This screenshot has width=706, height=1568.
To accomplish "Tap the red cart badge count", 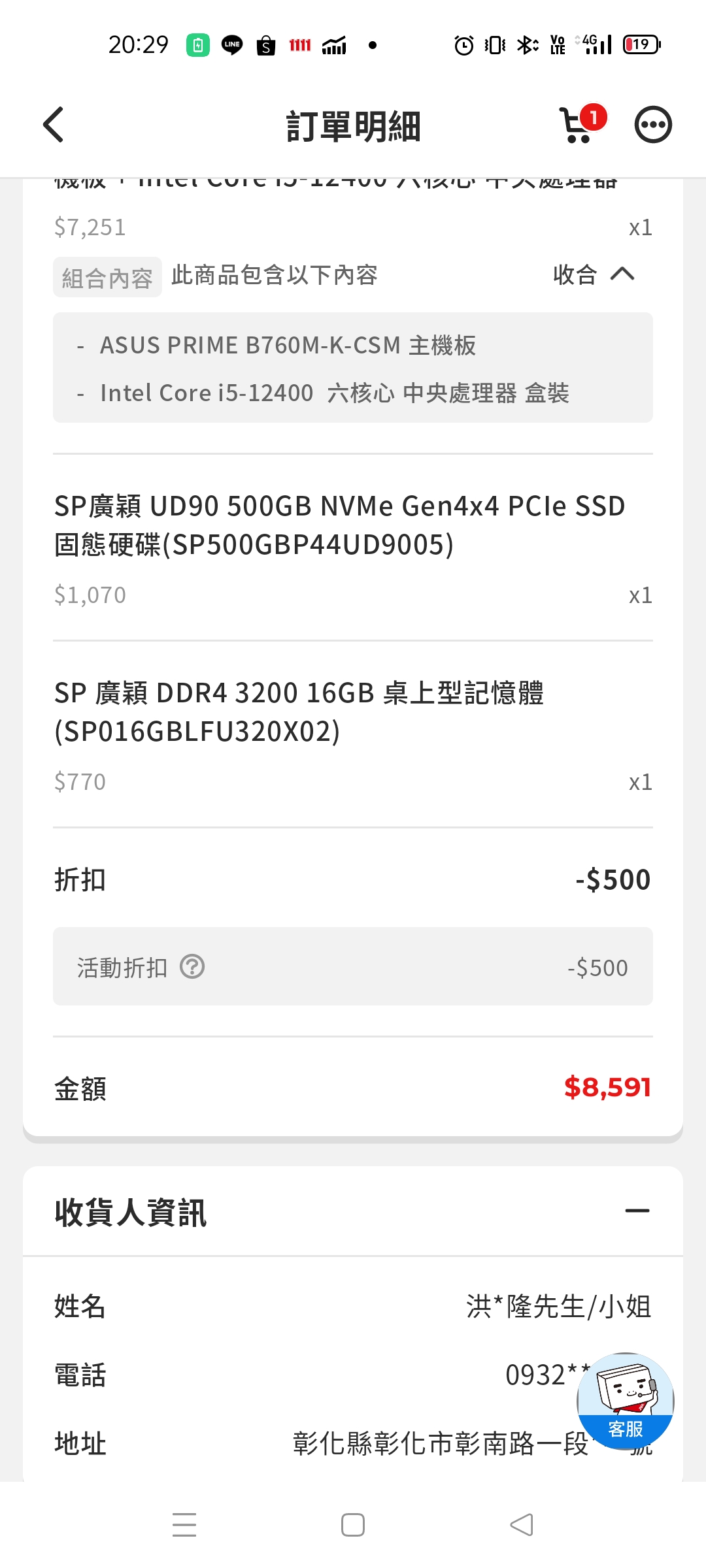I will pyautogui.click(x=594, y=118).
